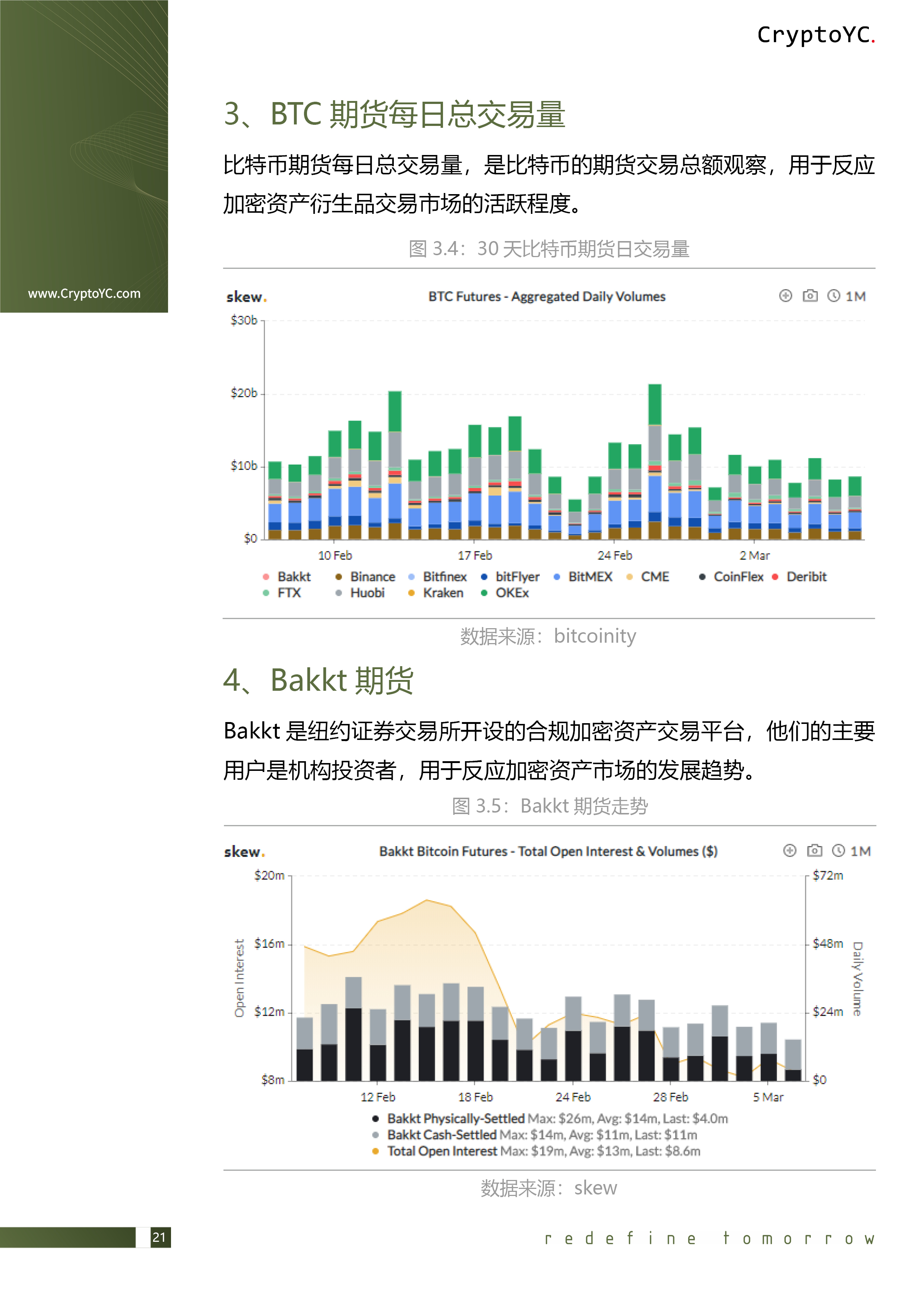The height and width of the screenshot is (1307, 924).
Task: Toggle Bakkt series in the futures legend
Action: pyautogui.click(x=287, y=577)
